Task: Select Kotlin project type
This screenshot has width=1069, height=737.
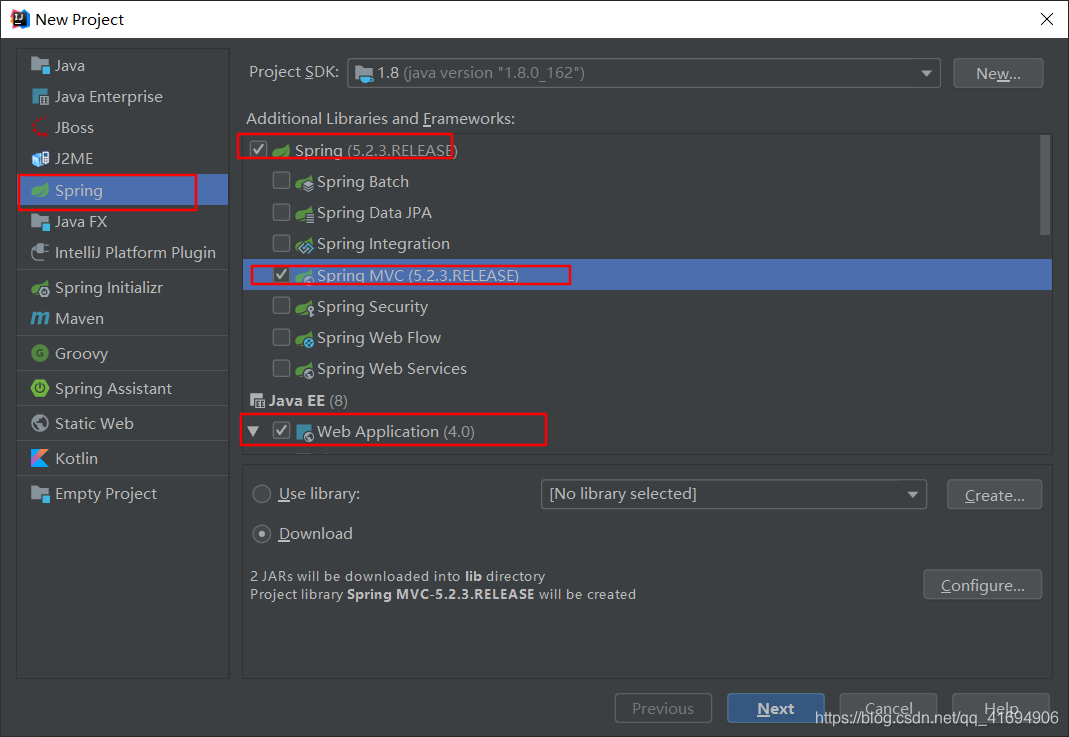Action: point(123,458)
